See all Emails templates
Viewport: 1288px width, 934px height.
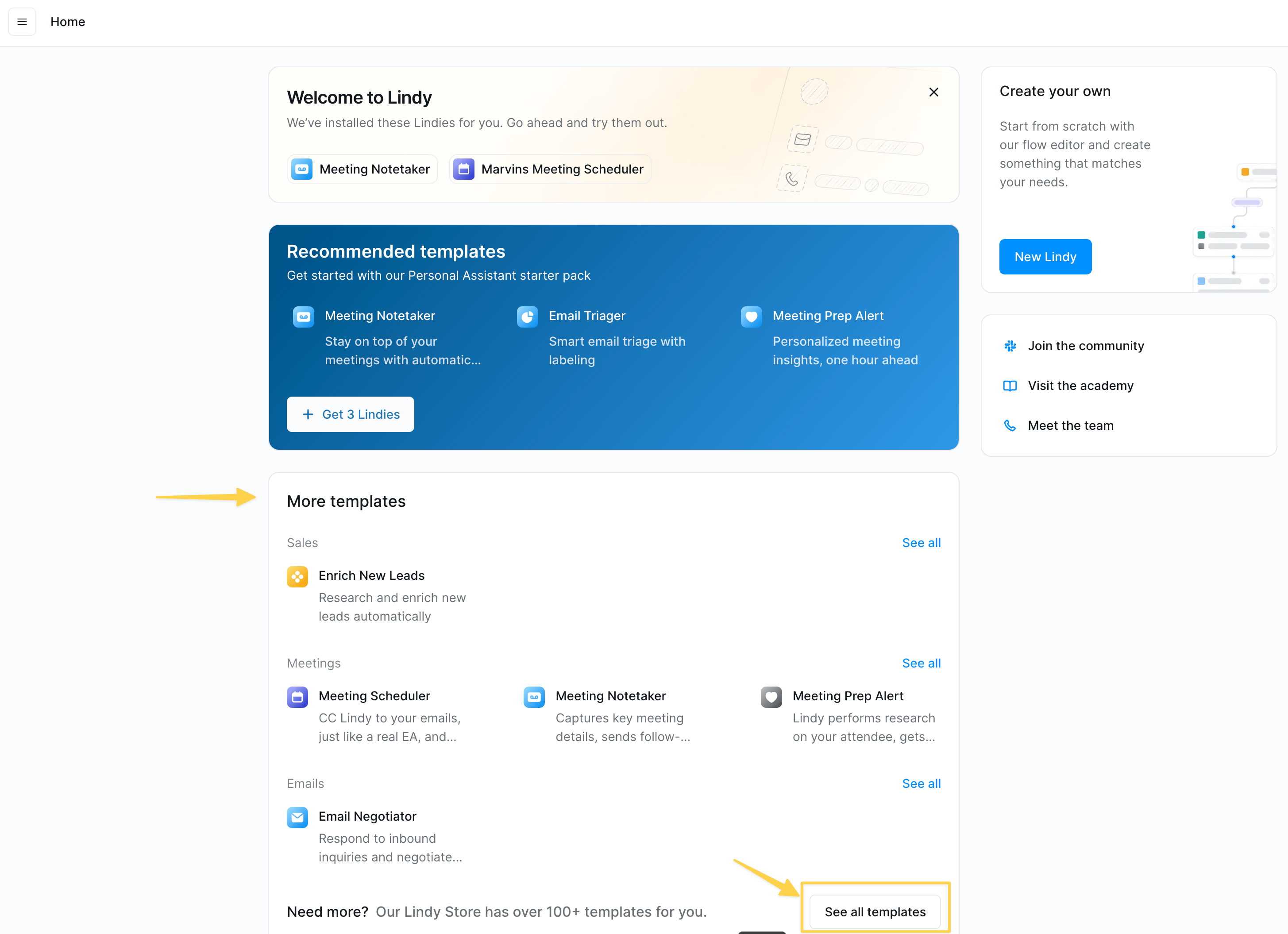pos(921,783)
